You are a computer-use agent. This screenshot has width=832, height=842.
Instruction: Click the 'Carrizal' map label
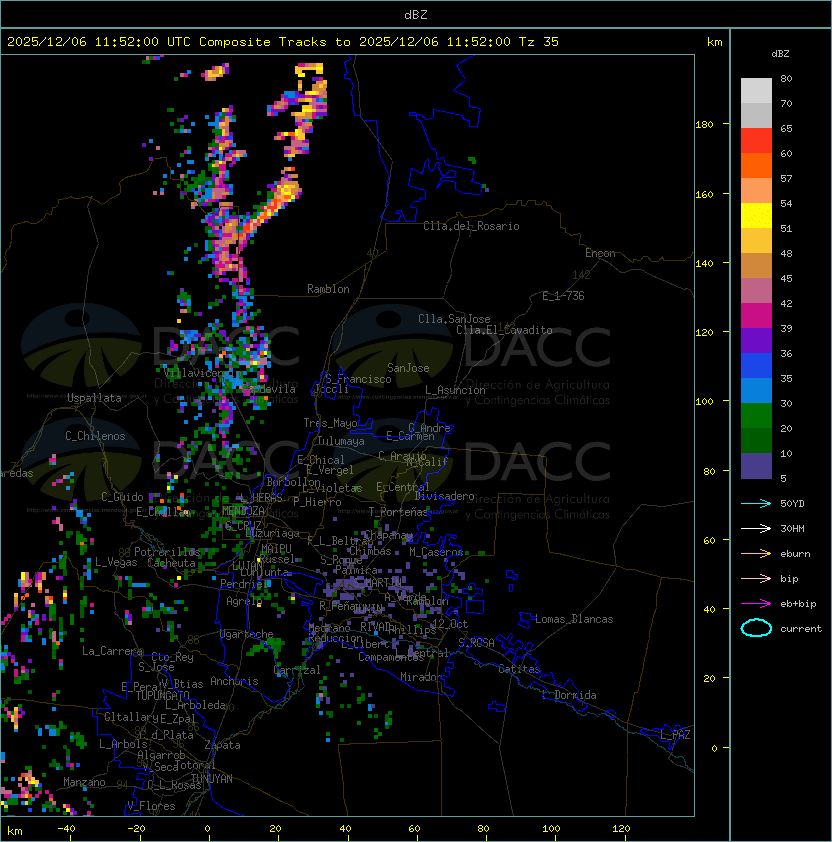coord(297,670)
